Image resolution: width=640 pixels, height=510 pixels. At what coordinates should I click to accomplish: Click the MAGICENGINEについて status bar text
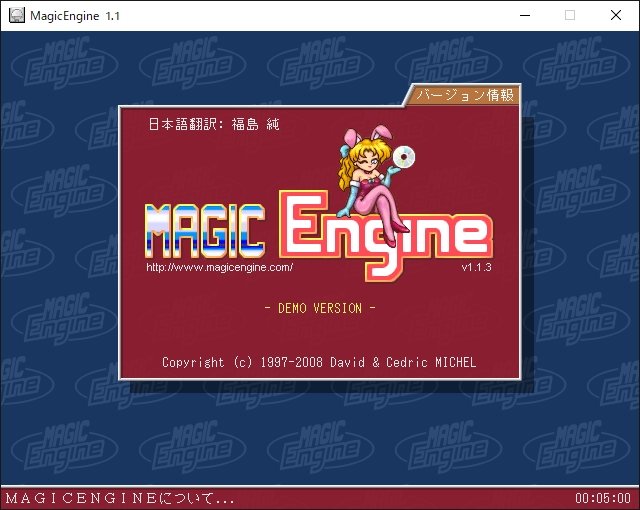120,497
